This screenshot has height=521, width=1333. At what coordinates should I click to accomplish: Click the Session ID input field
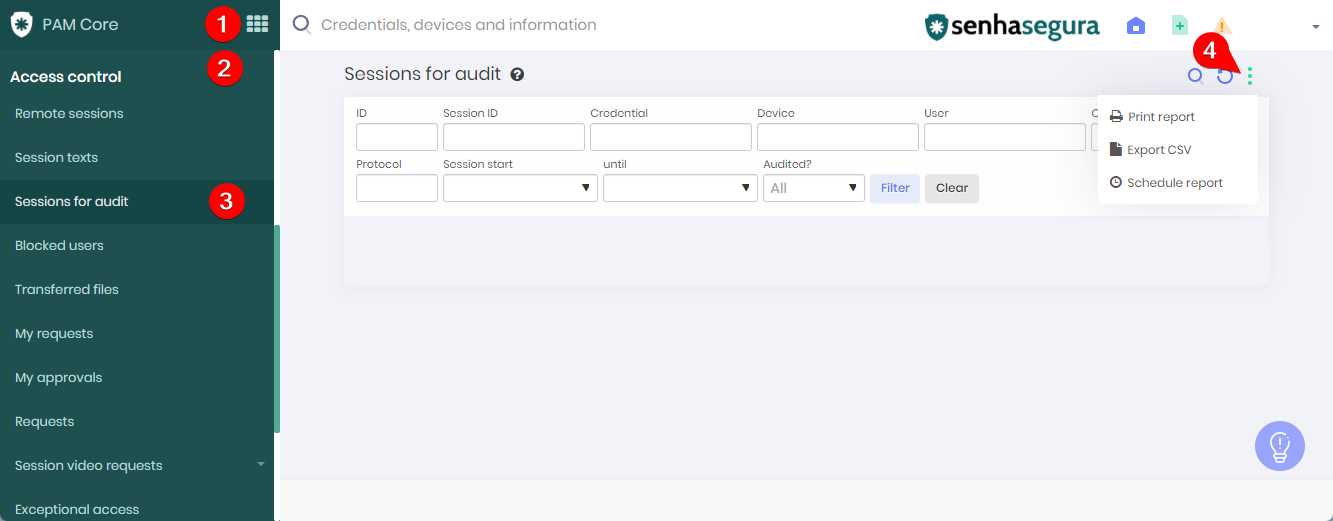click(514, 137)
